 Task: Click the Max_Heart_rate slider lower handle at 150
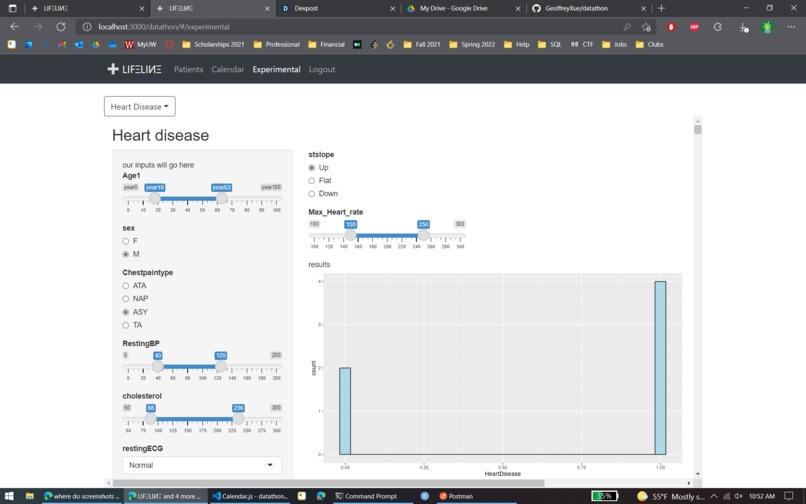click(351, 235)
